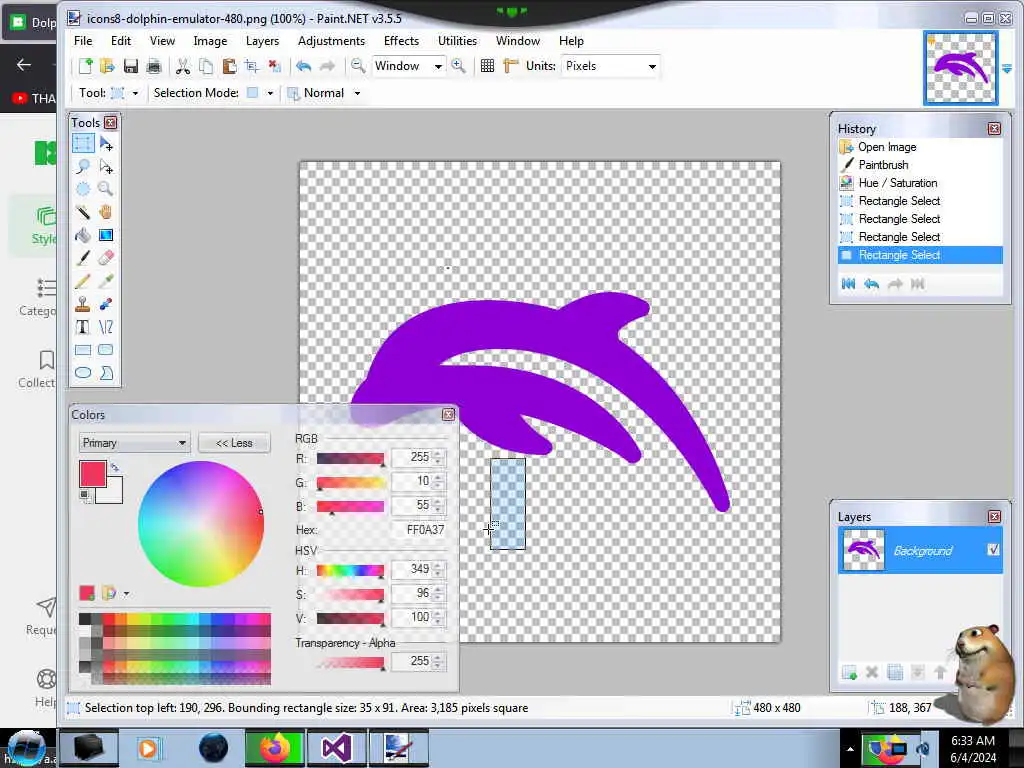Click the Cut scissors icon
This screenshot has width=1024, height=768.
pos(183,66)
